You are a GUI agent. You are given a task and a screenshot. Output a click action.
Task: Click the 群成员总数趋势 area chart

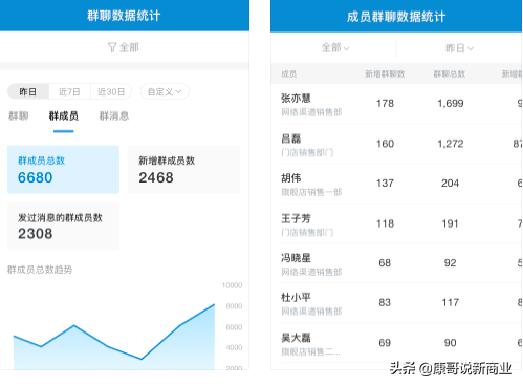pos(114,337)
